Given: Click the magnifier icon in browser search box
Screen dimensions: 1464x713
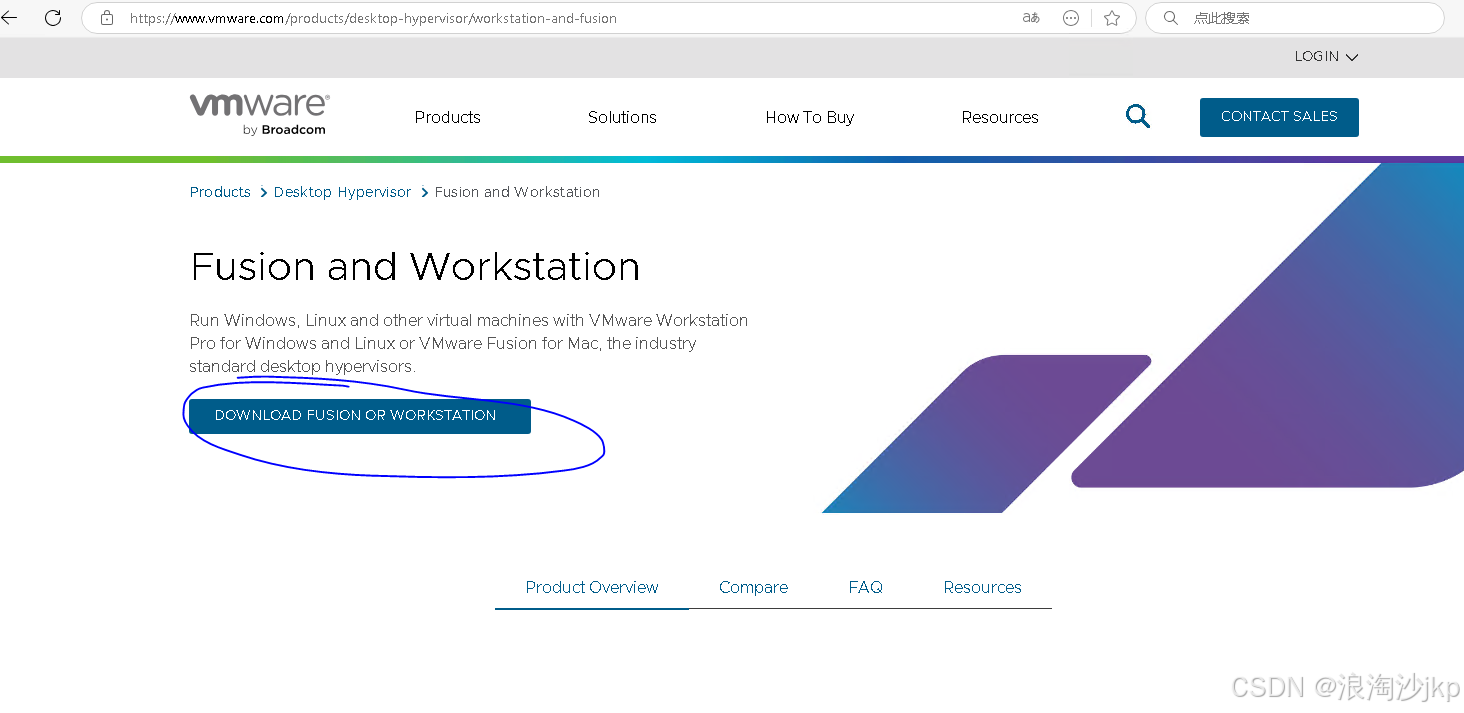Looking at the screenshot, I should (x=1171, y=18).
